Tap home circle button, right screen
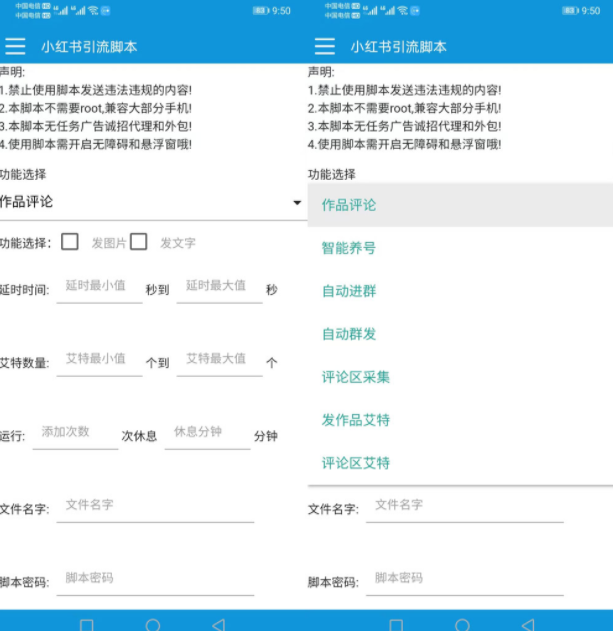 point(462,625)
